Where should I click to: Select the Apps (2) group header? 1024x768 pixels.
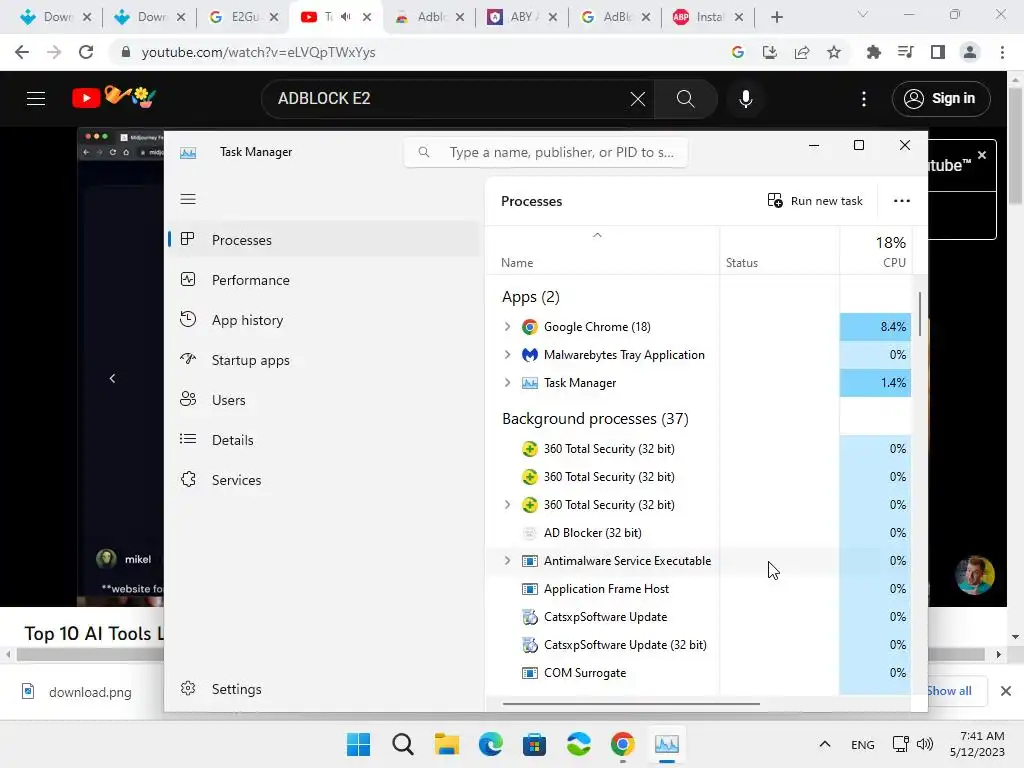click(530, 297)
